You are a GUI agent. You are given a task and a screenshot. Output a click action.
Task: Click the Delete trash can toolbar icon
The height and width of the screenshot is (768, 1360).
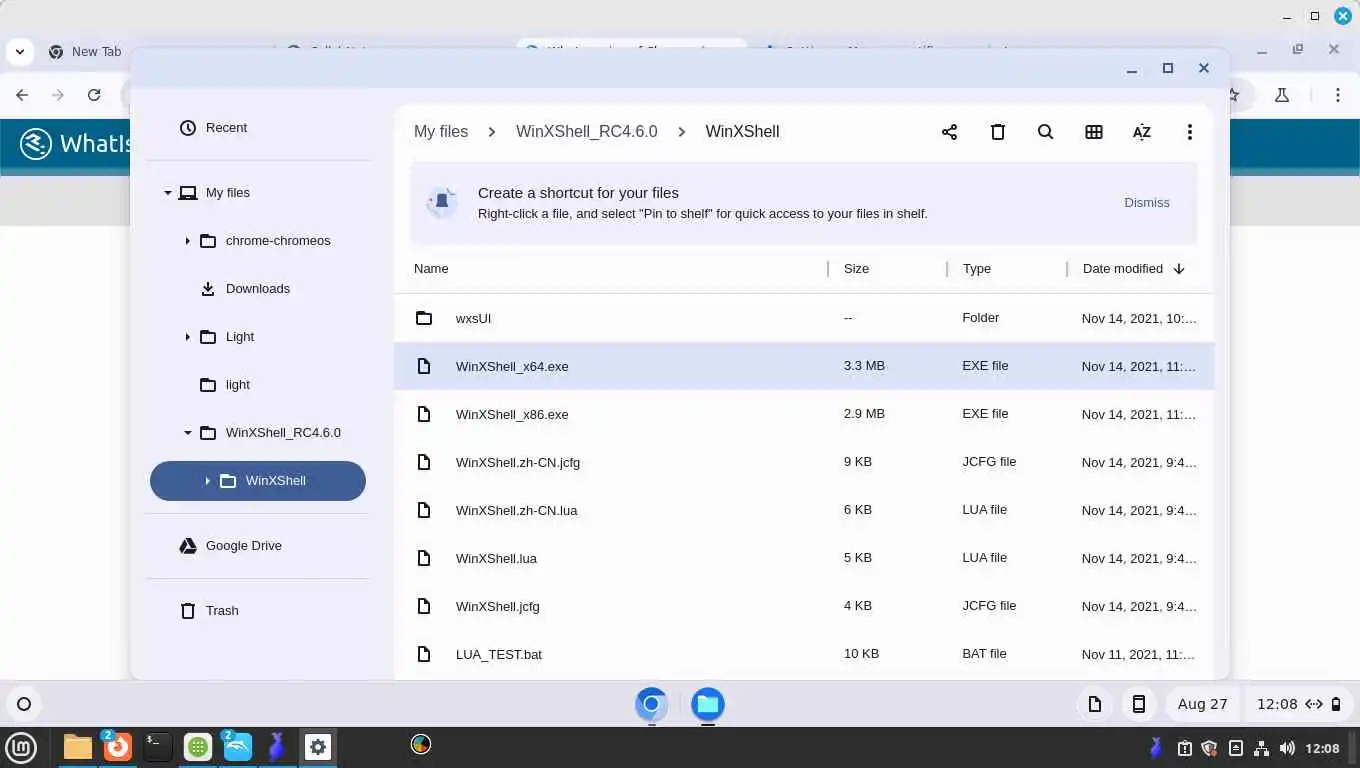click(997, 132)
